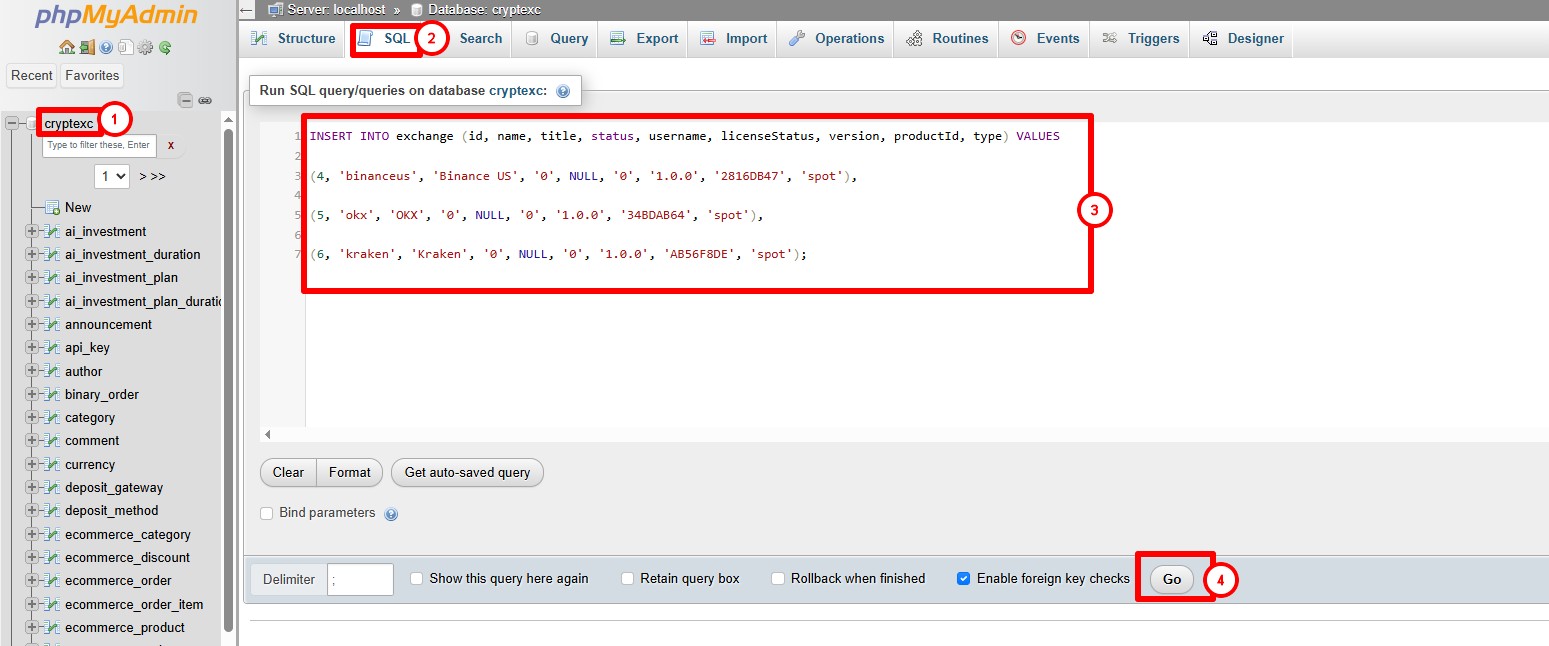Click the table icon beside api_key
This screenshot has height=646, width=1549.
pos(52,347)
